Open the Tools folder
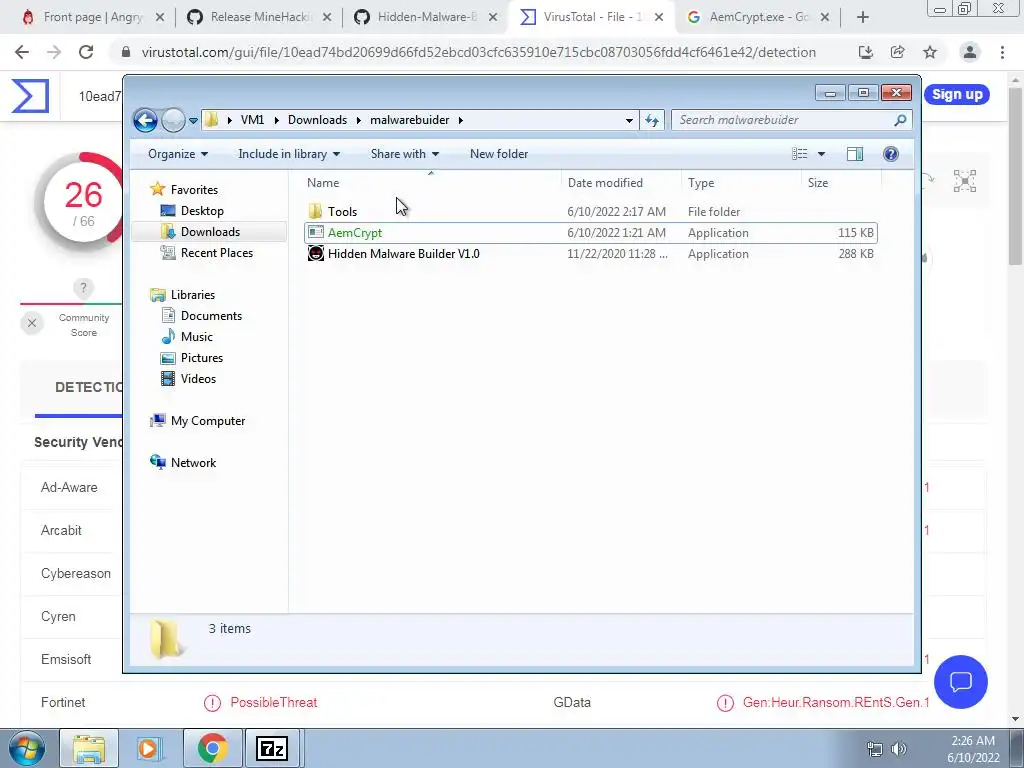1024x768 pixels. coord(342,212)
